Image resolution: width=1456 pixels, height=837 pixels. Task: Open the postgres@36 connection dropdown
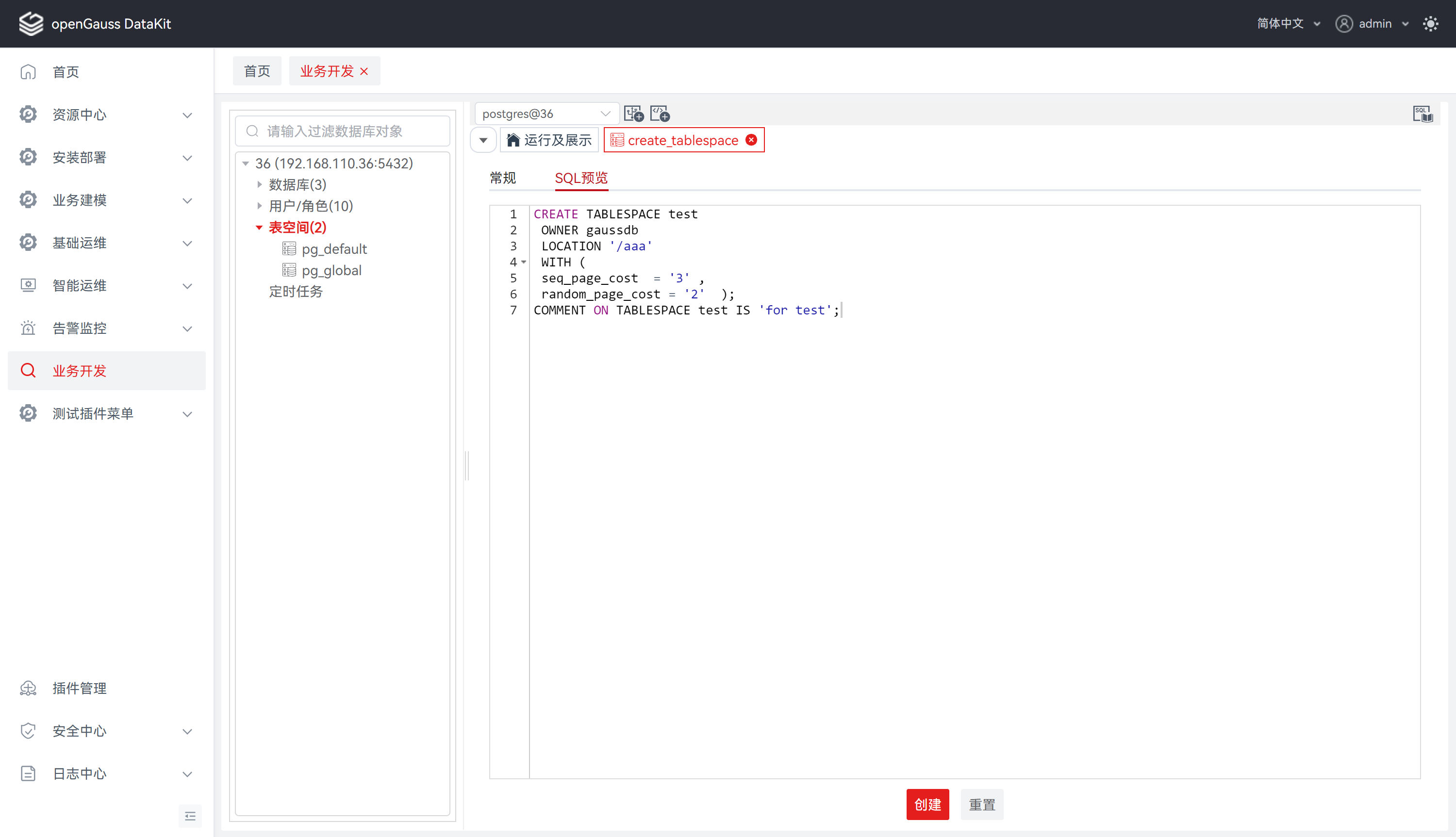546,114
